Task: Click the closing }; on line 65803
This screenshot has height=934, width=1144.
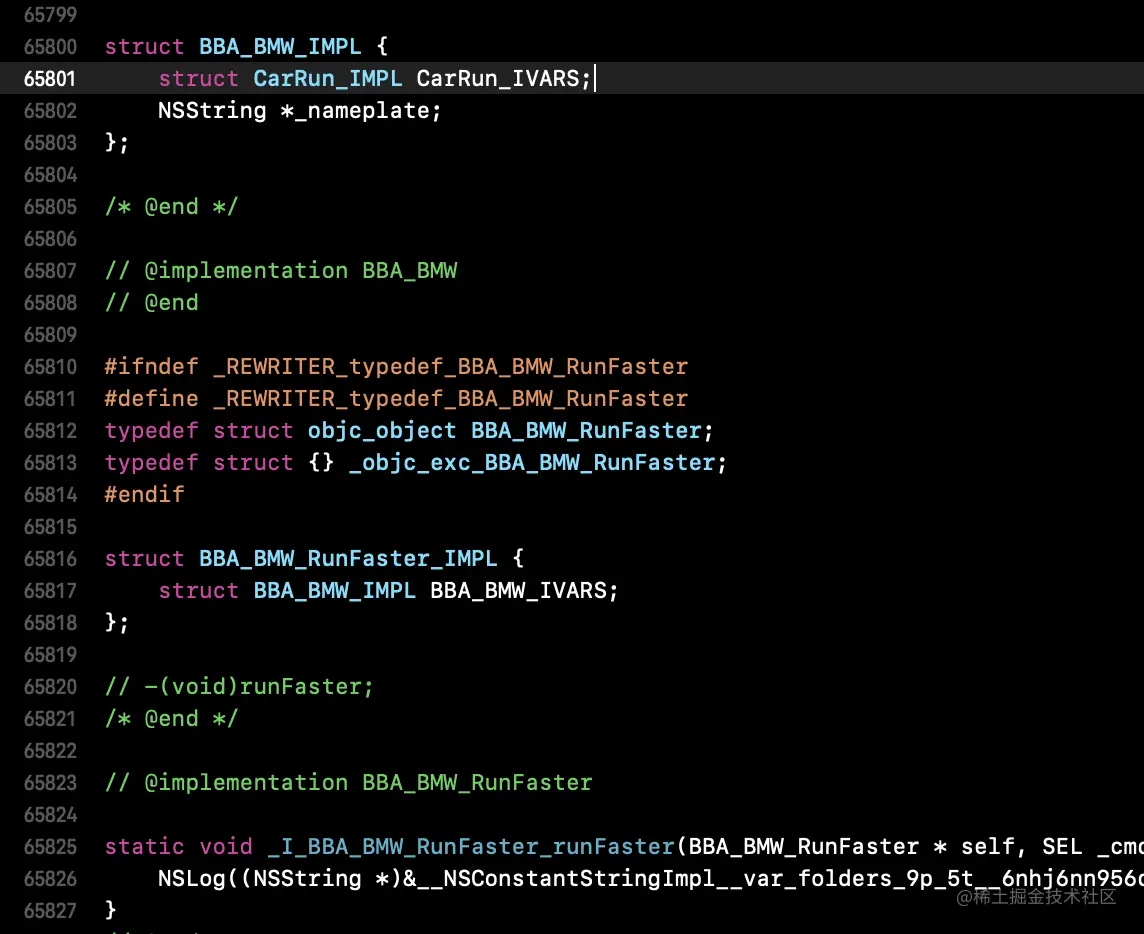Action: click(117, 143)
